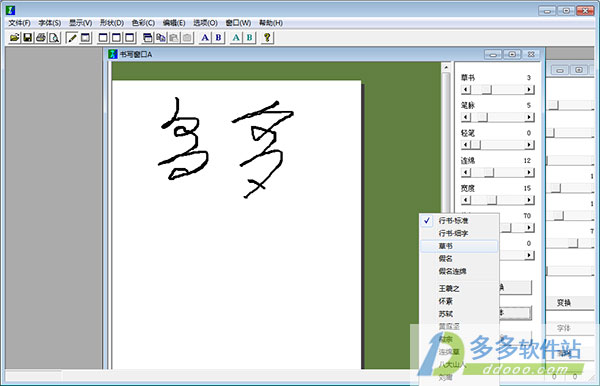
Task: Click the printer toolbar icon
Action: [41, 37]
